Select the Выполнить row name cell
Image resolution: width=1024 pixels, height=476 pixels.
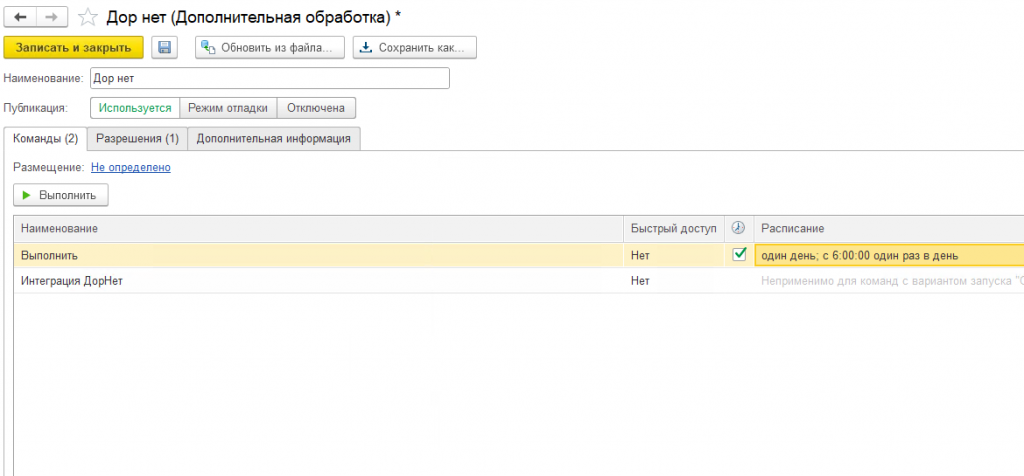(319, 255)
